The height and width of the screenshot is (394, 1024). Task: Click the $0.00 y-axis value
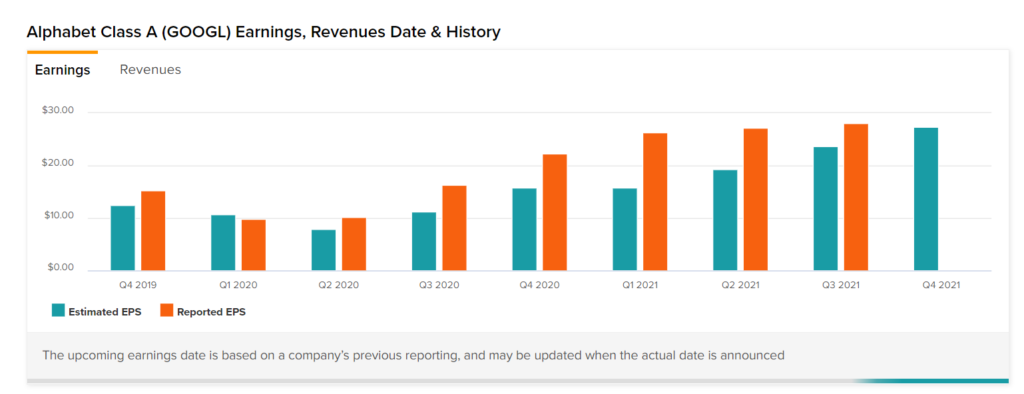61,268
